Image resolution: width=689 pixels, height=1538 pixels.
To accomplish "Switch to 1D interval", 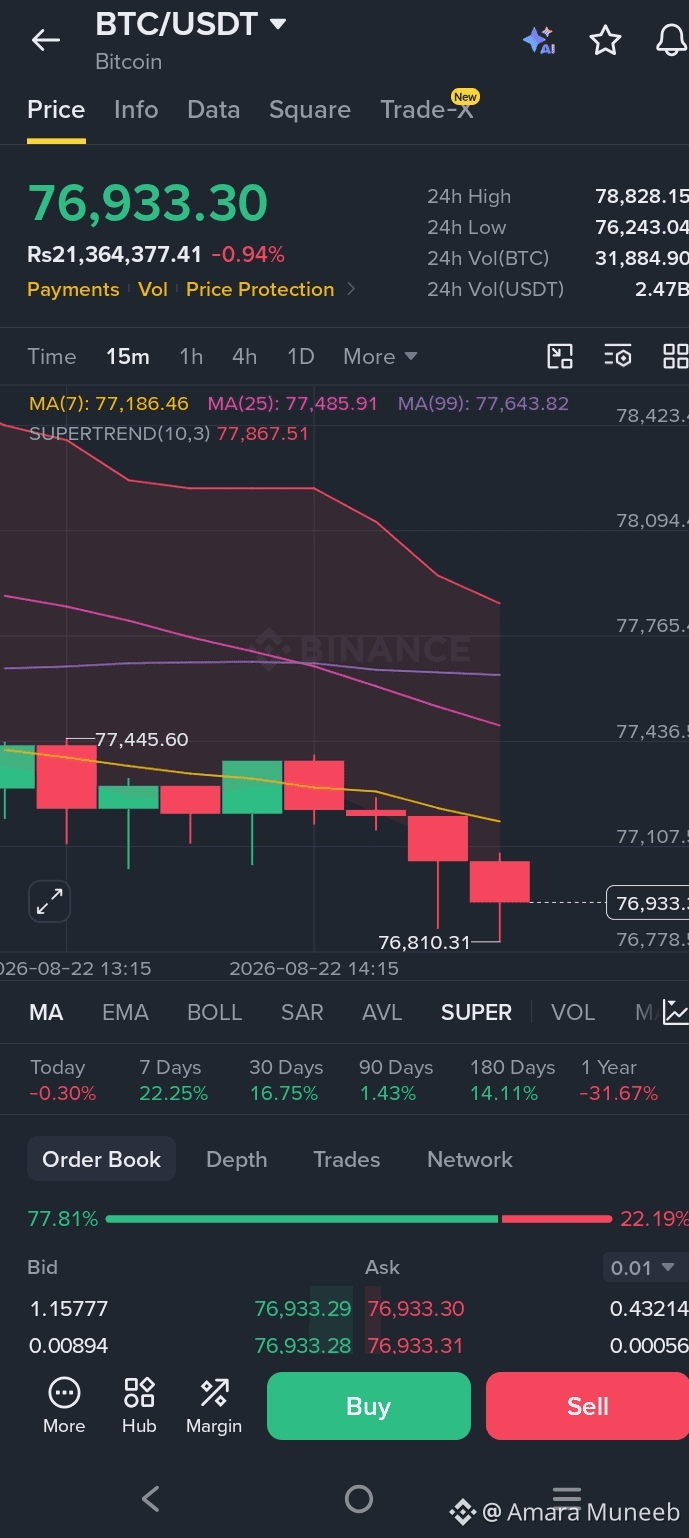I will (x=301, y=356).
